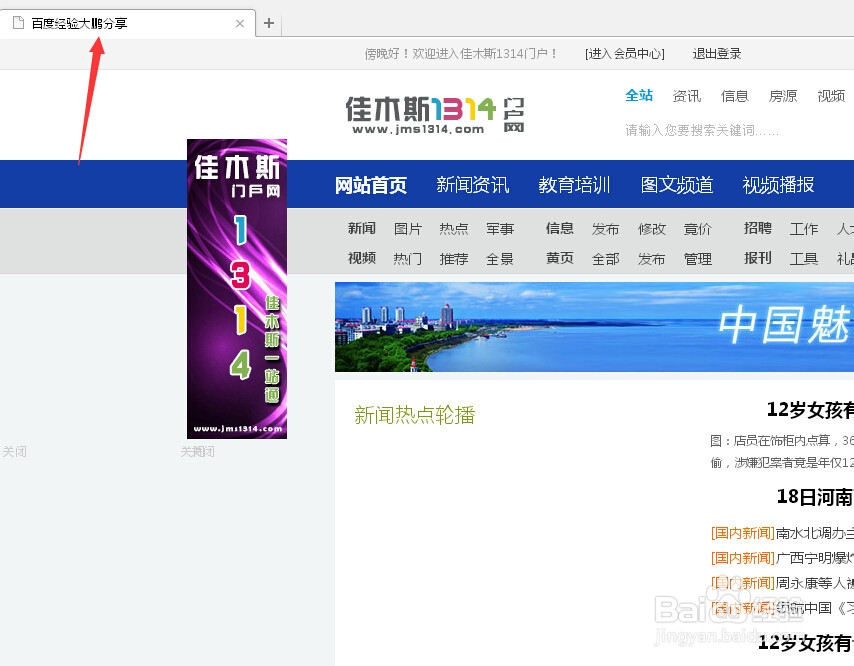
Task: Click the 军事 sub-navigation link
Action: point(500,229)
